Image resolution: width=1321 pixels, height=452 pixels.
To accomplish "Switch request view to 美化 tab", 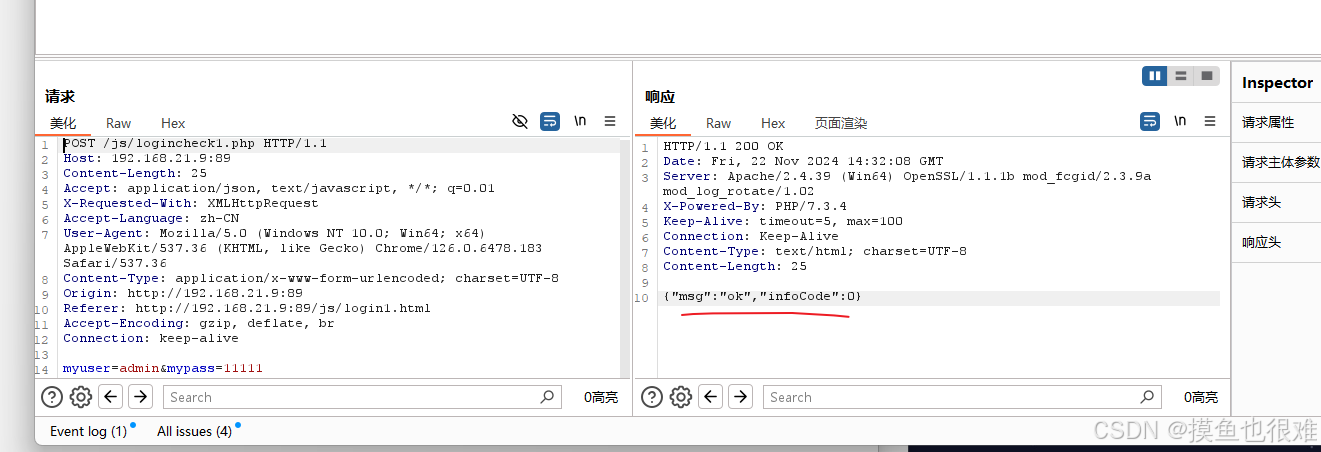I will tap(63, 123).
